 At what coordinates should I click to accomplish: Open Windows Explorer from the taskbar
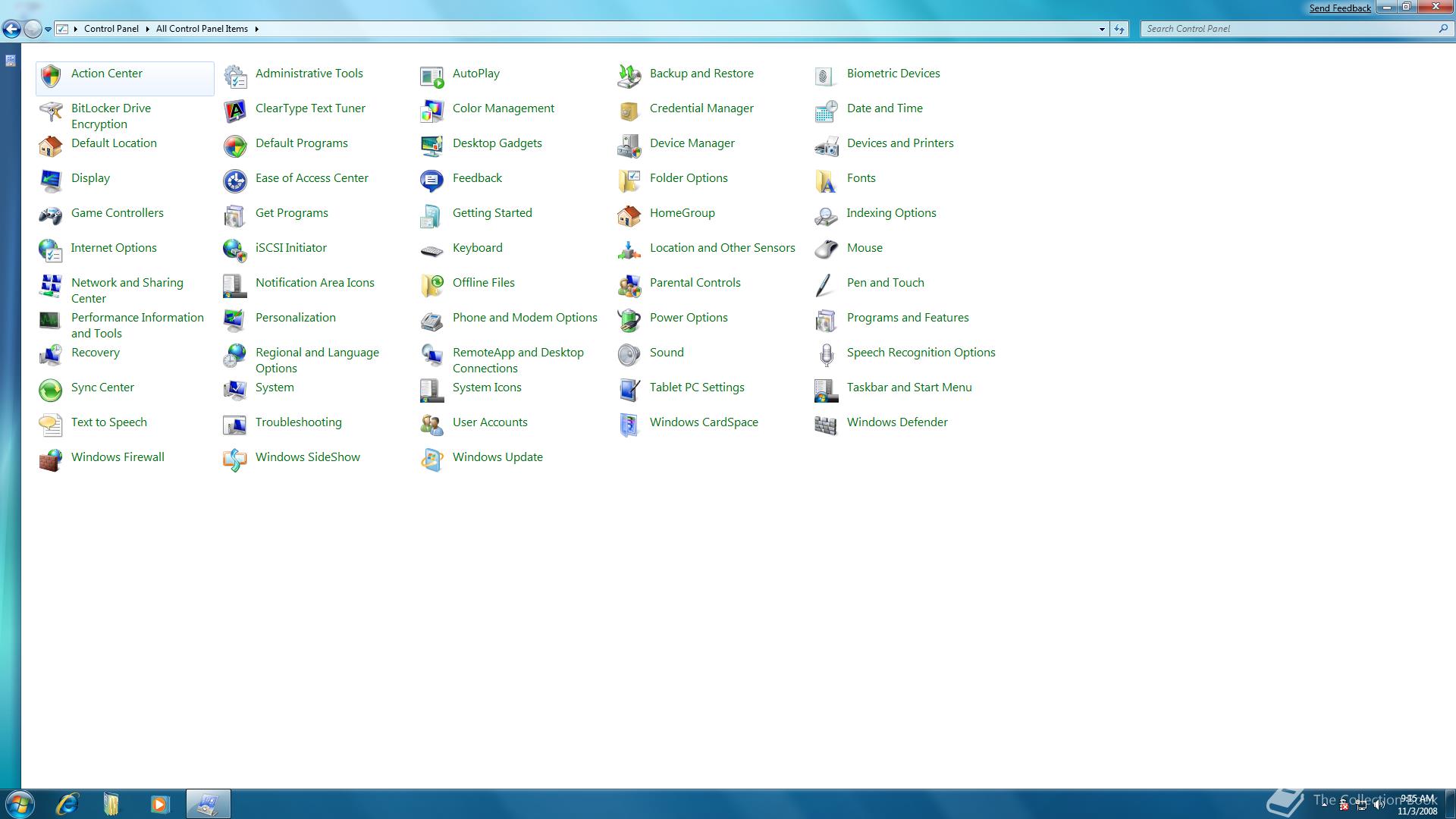coord(111,804)
